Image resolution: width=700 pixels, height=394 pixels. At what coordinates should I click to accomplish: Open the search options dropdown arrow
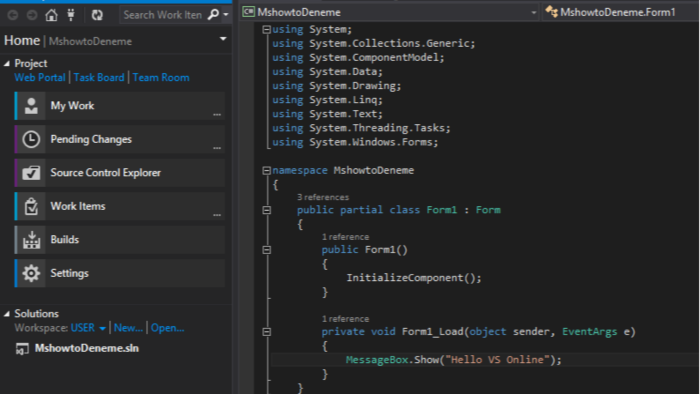coord(226,15)
